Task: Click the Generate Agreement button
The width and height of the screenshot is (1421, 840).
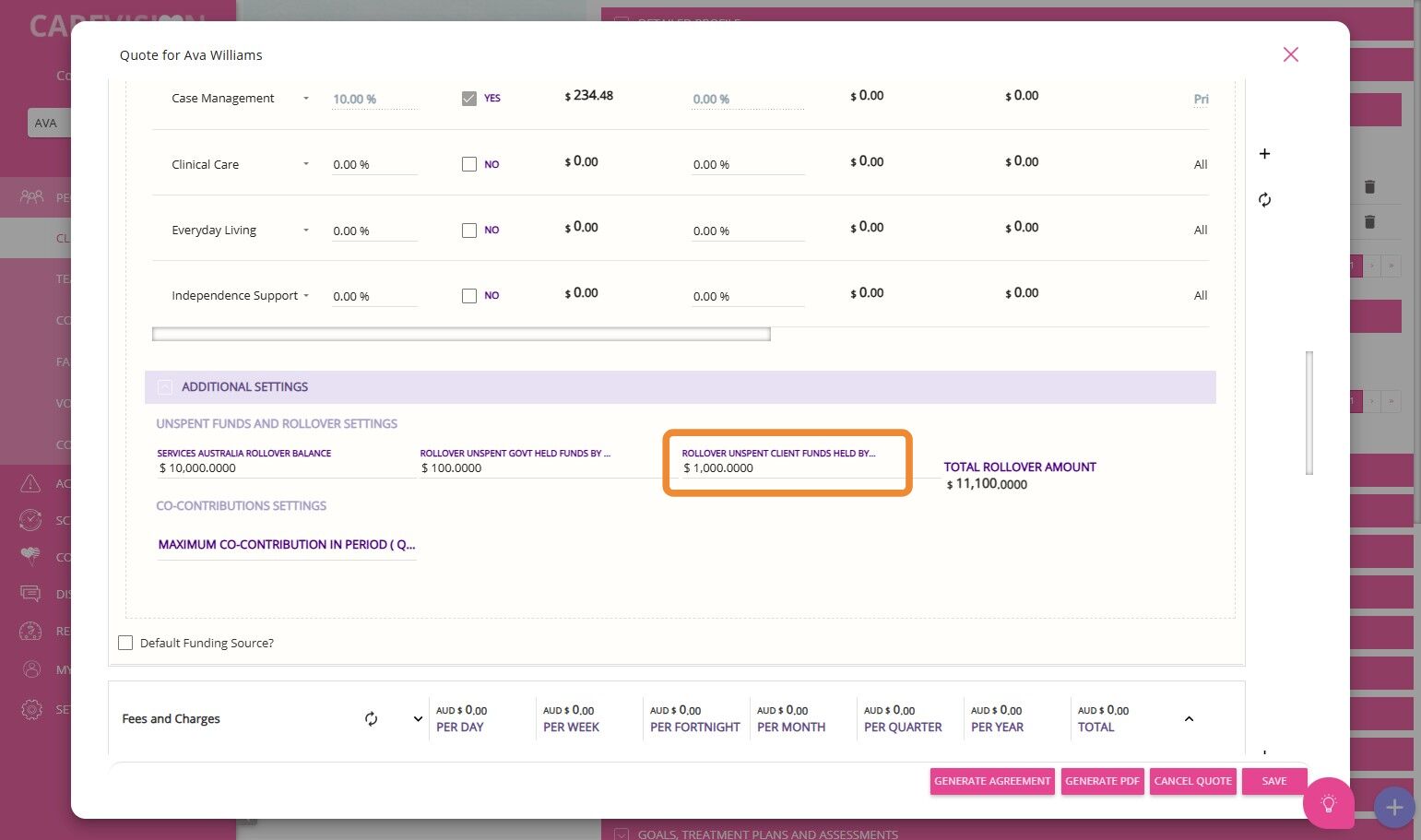Action: [x=992, y=781]
